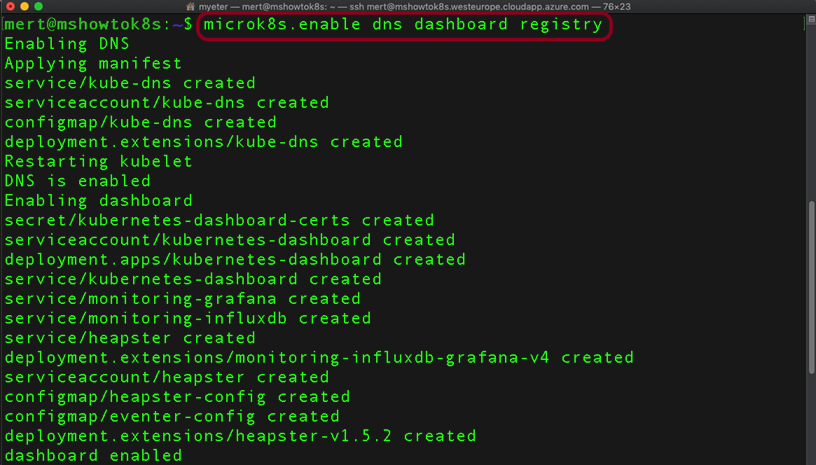This screenshot has height=465, width=816.
Task: Click the 'DNS is enabled' line
Action: 77,181
